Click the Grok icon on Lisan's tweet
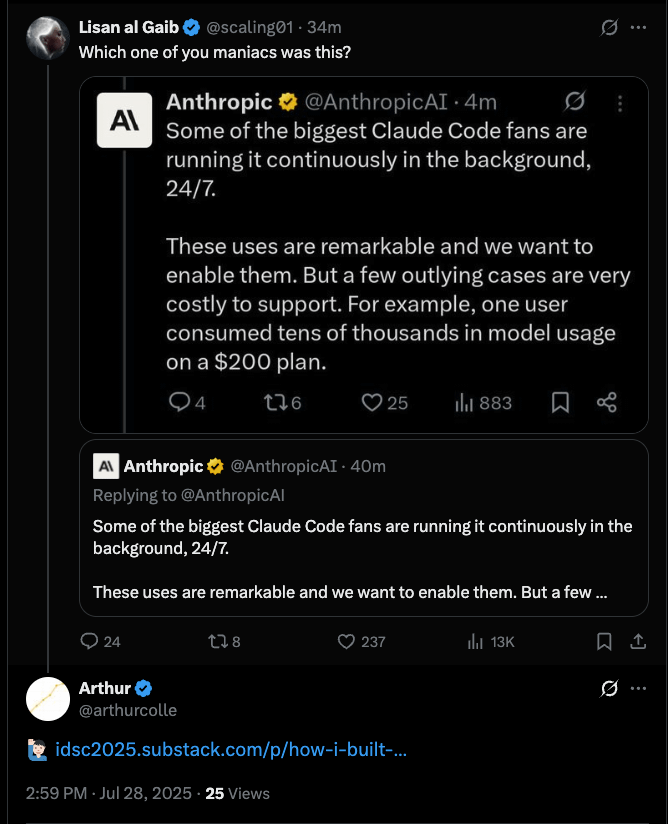 (609, 27)
